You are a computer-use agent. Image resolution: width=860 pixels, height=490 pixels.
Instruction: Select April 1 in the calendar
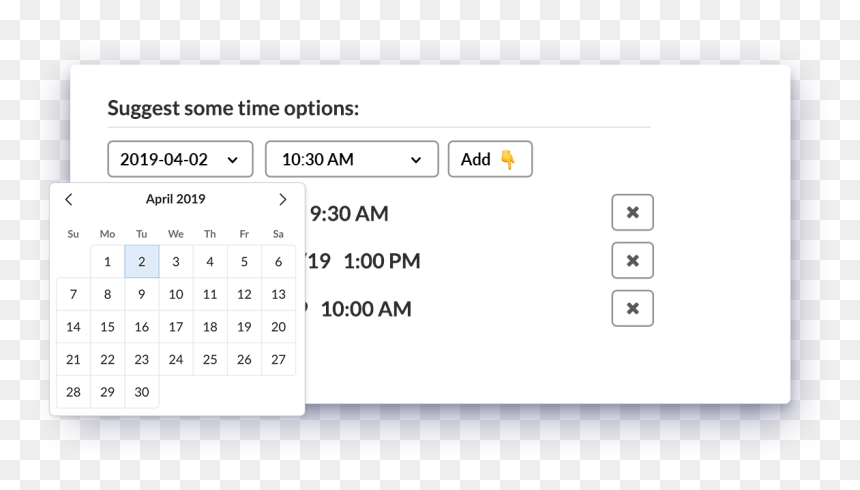pos(108,262)
